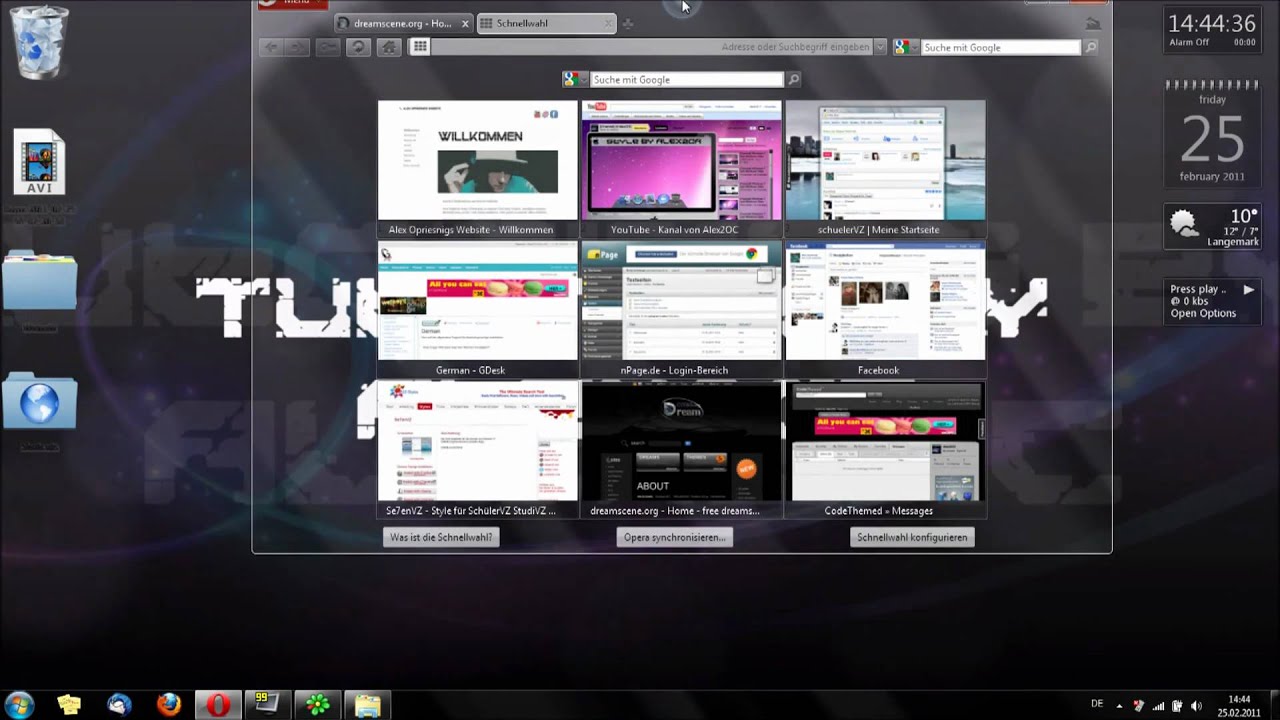This screenshot has height=720, width=1280.
Task: Go forward with Opera's forward arrow
Action: point(298,47)
